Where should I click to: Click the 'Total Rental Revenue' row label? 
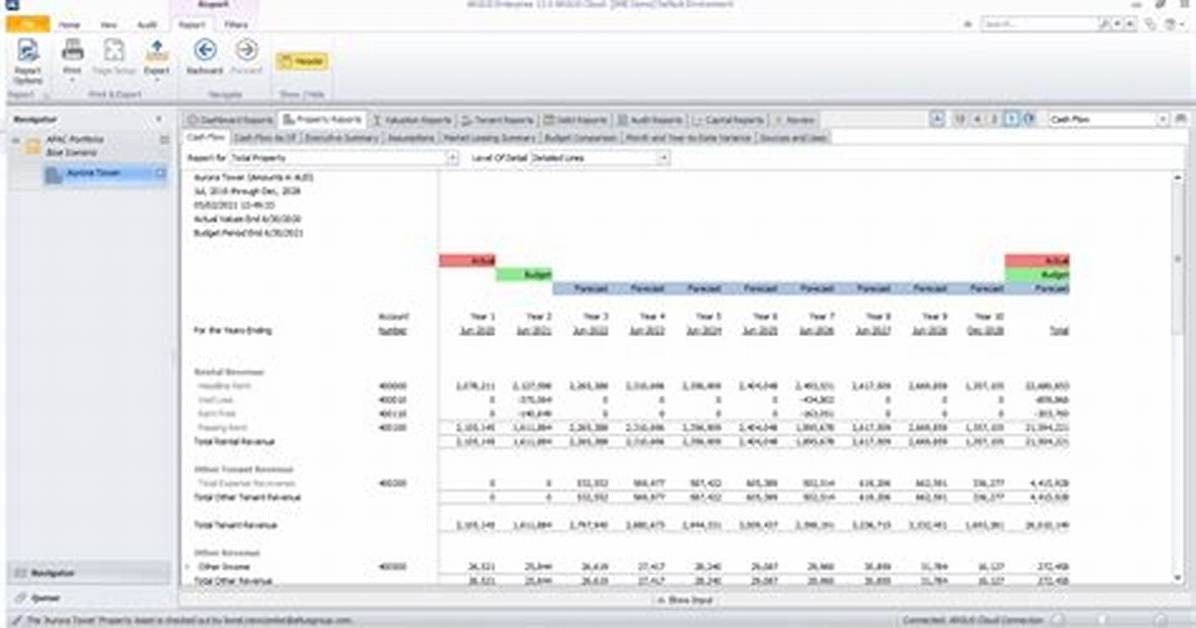234,442
